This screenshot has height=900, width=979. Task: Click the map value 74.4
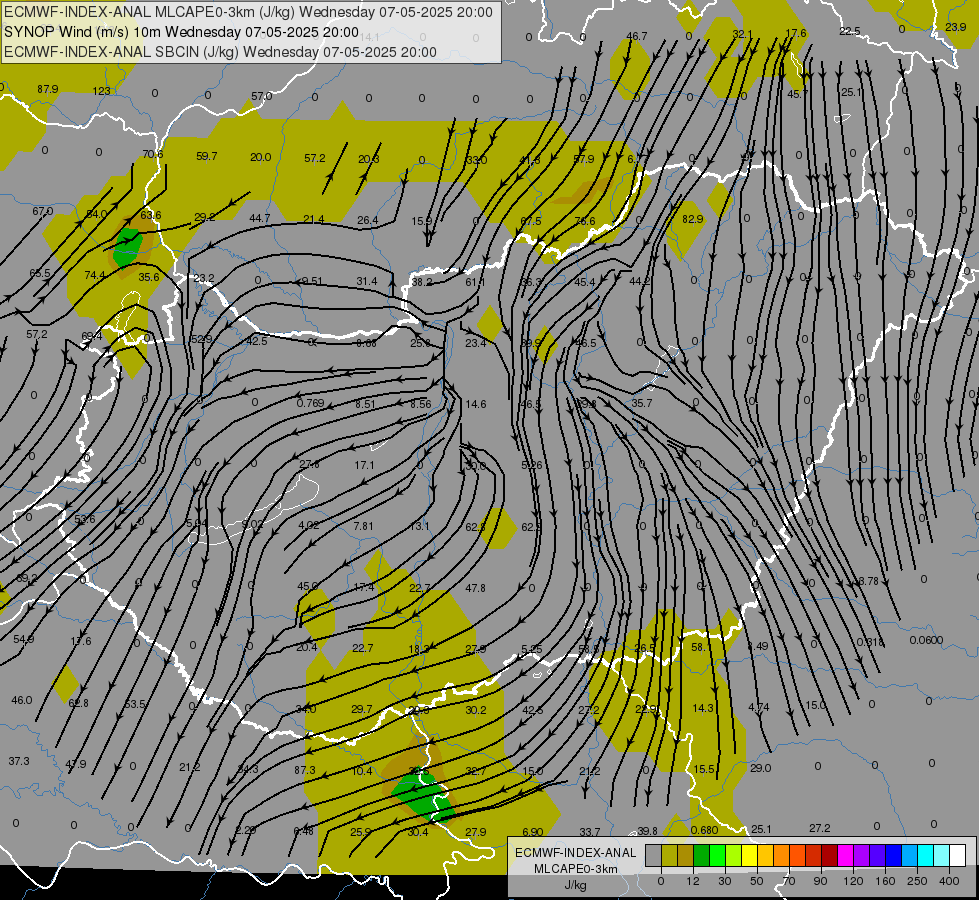tap(95, 275)
